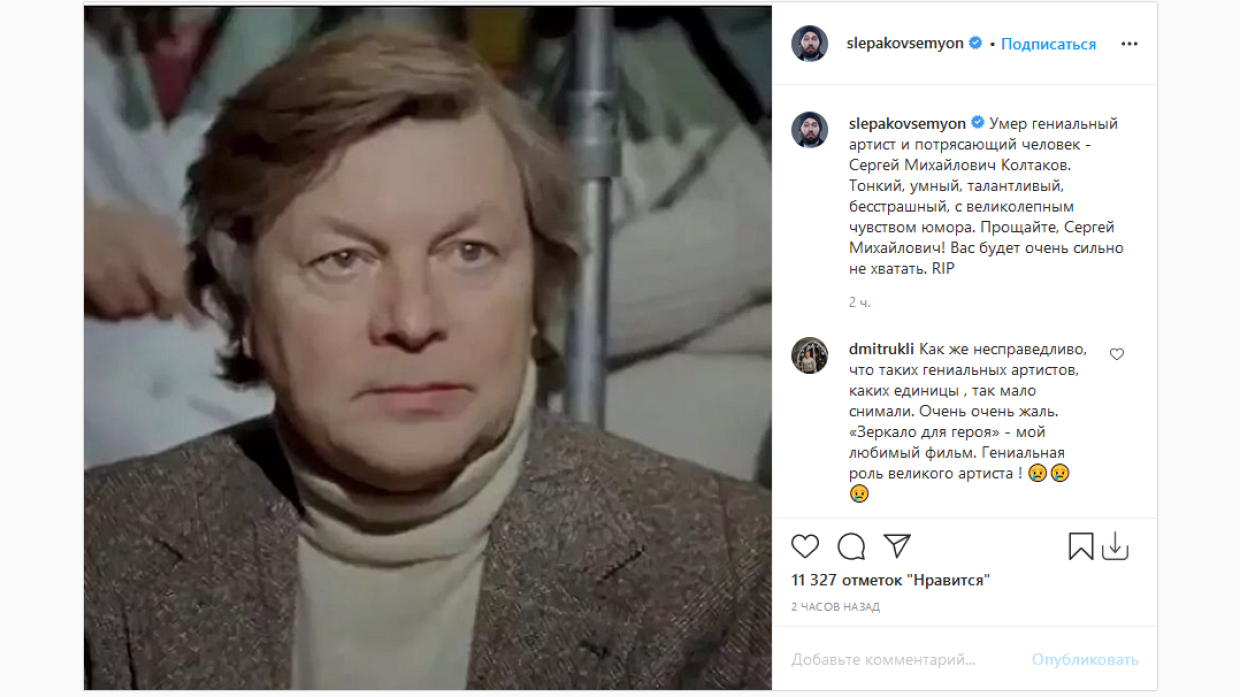Click slepakovsemyon avatar beside the caption
1240x697 pixels.
810,130
